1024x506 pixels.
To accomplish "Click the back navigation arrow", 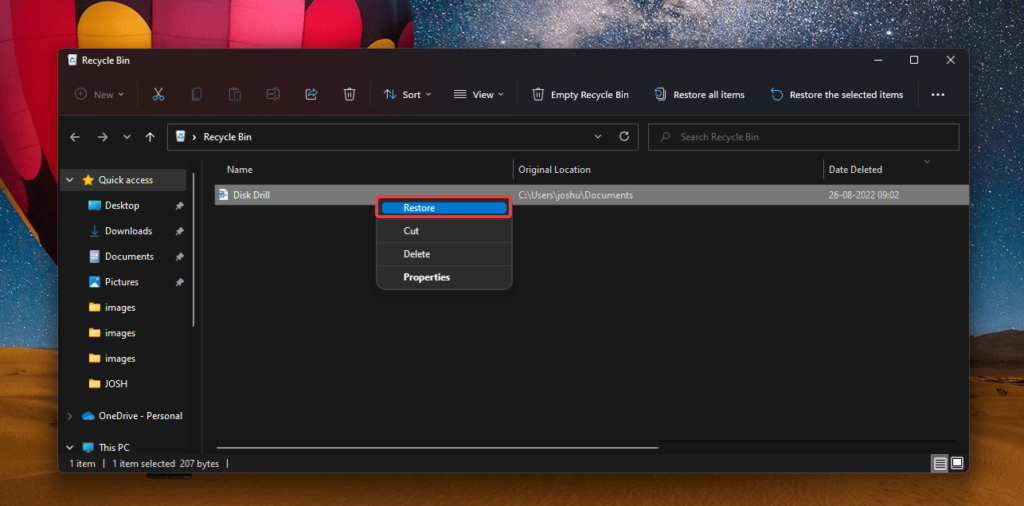I will (75, 137).
